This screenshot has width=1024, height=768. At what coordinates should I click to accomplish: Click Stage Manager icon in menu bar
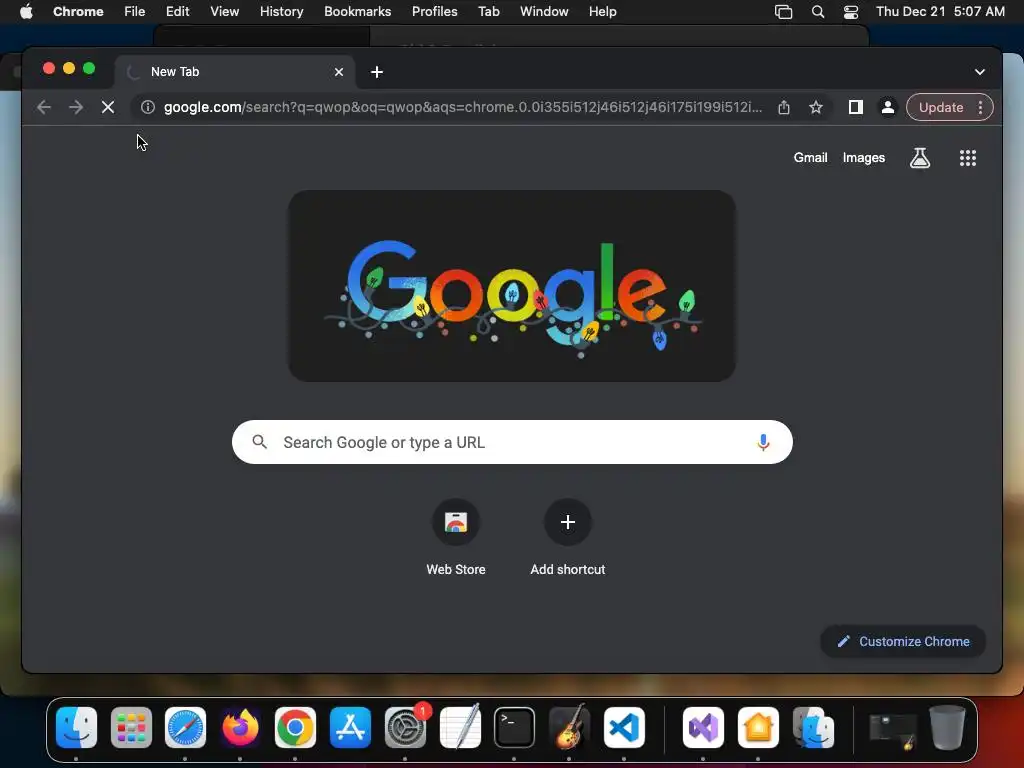point(783,11)
